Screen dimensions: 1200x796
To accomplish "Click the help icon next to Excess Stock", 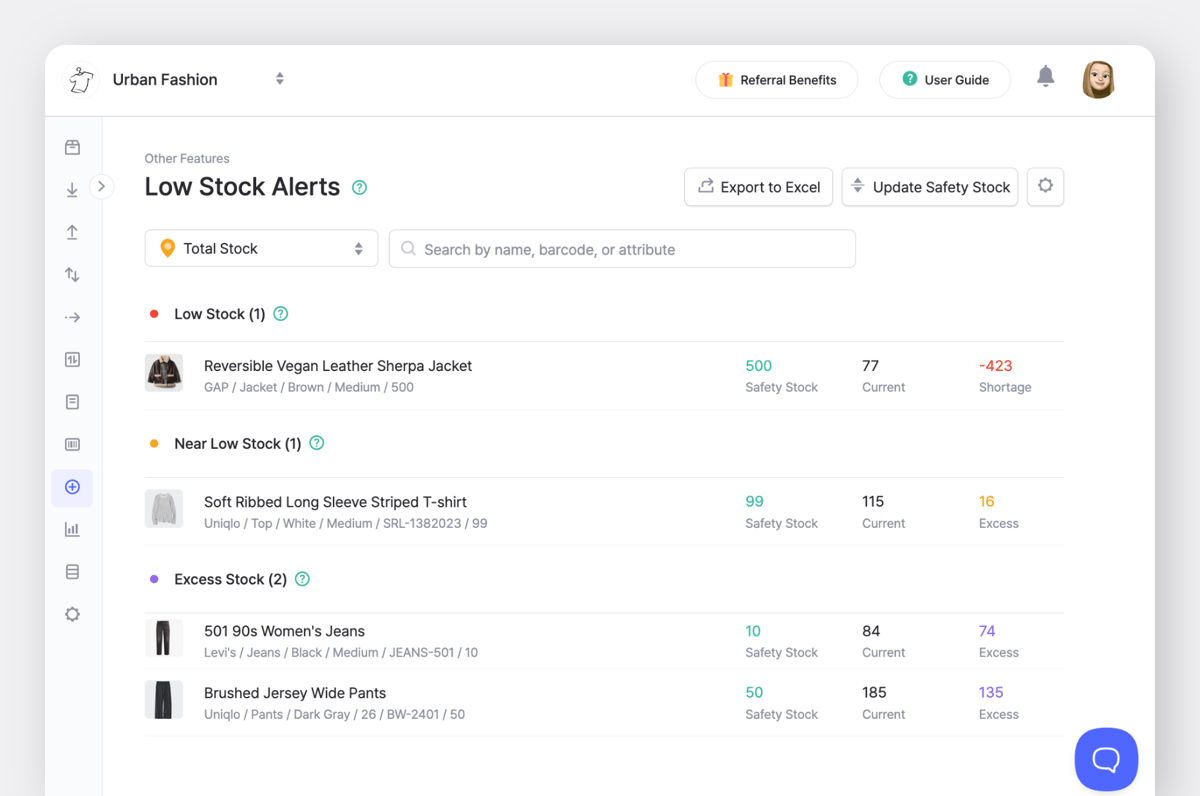I will pyautogui.click(x=301, y=579).
